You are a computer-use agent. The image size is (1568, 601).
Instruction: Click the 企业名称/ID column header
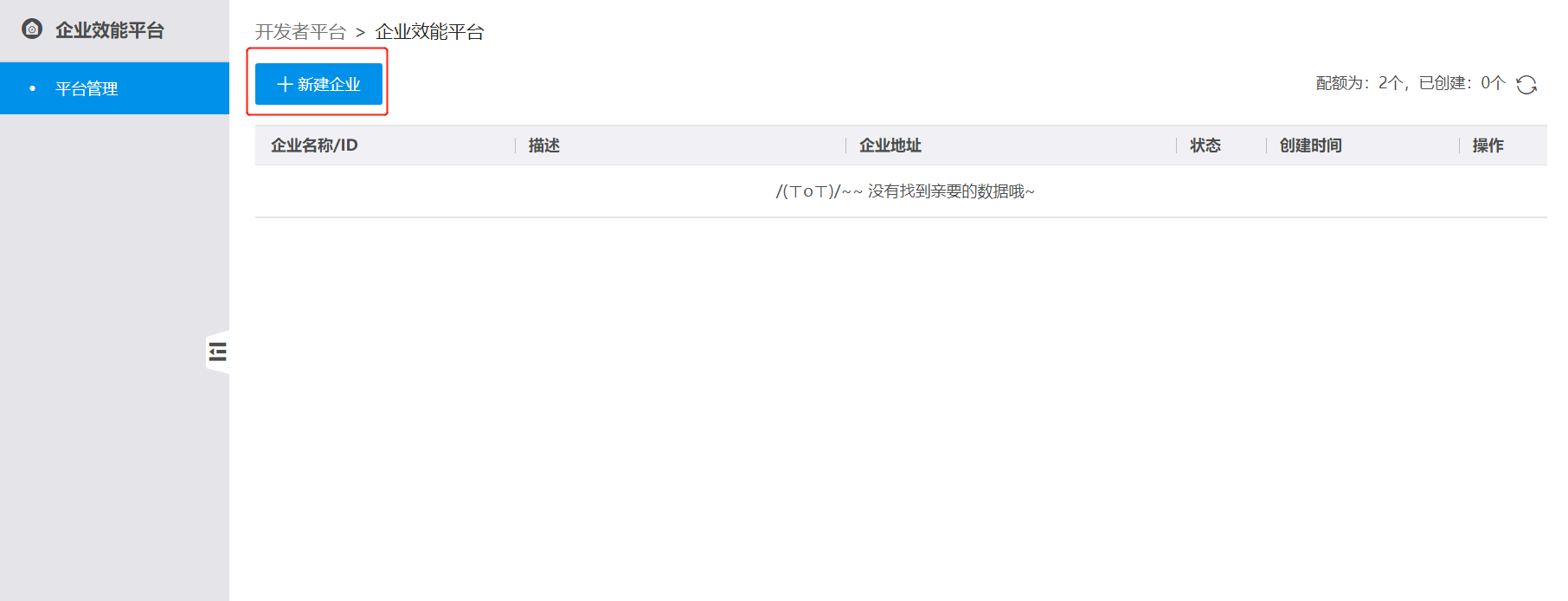click(314, 145)
